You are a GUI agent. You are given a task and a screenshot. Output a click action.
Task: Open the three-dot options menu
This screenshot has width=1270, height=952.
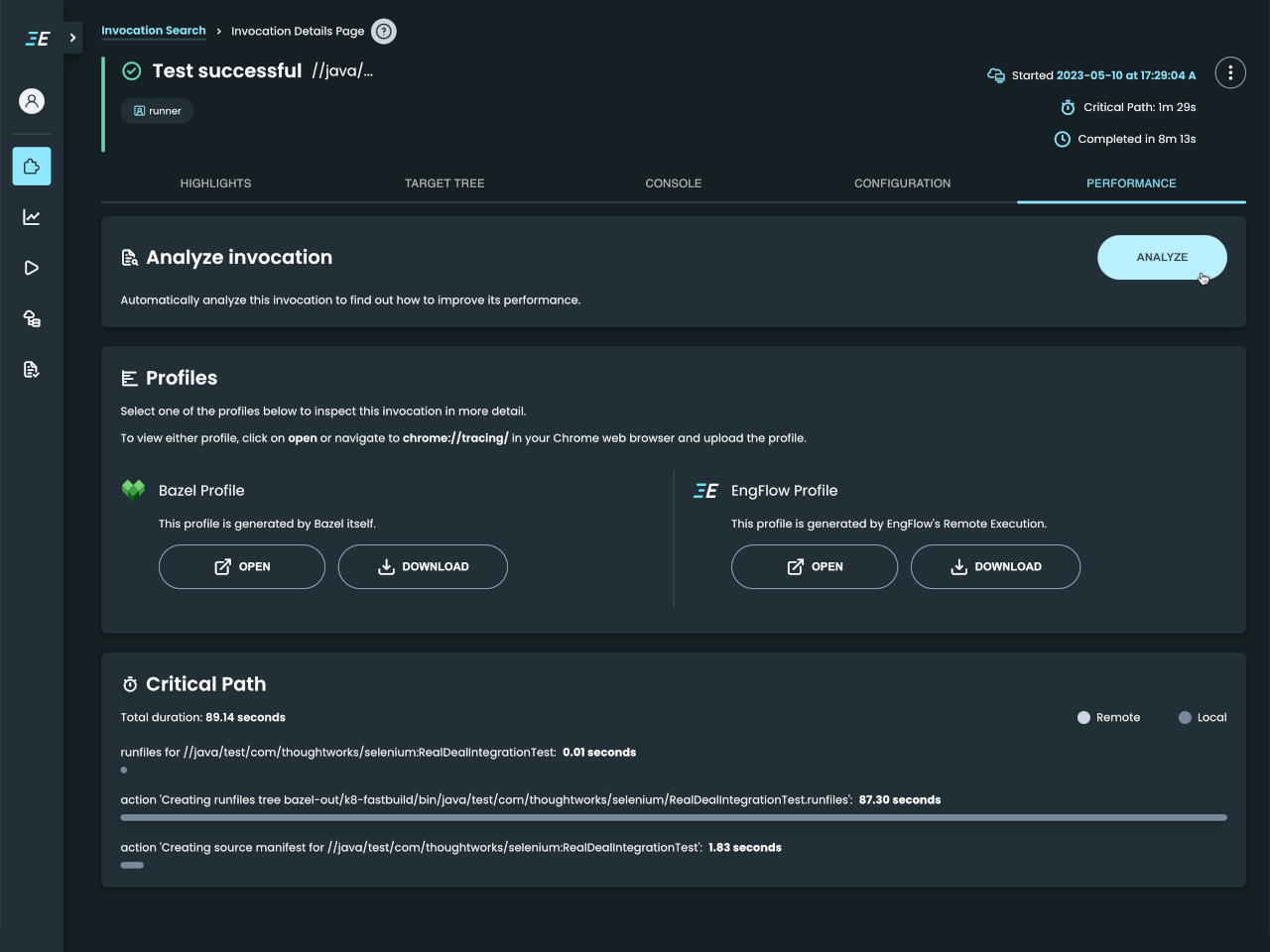[x=1230, y=72]
